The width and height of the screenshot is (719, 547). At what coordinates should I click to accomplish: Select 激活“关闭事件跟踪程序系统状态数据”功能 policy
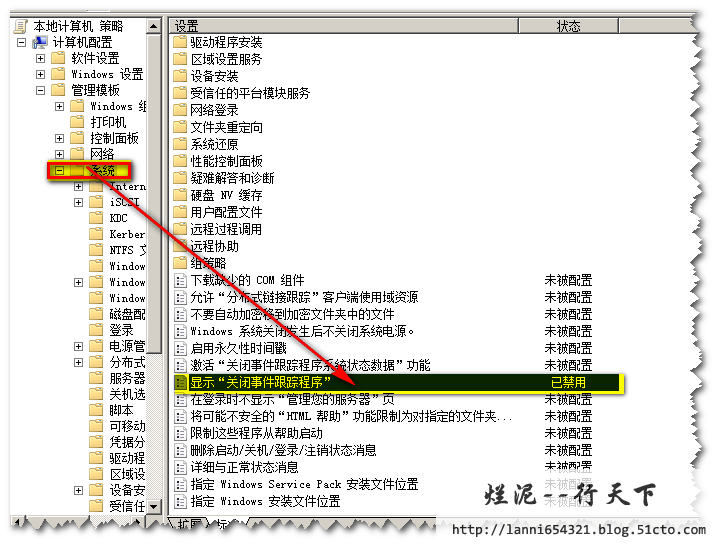[310, 365]
